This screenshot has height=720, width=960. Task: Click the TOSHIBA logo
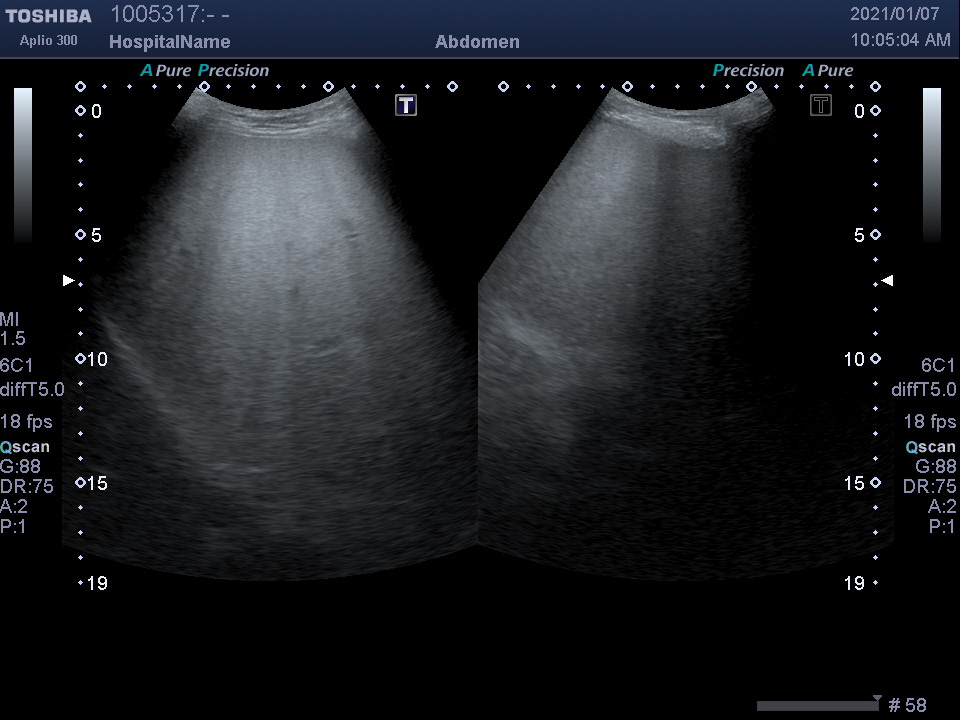pos(48,16)
